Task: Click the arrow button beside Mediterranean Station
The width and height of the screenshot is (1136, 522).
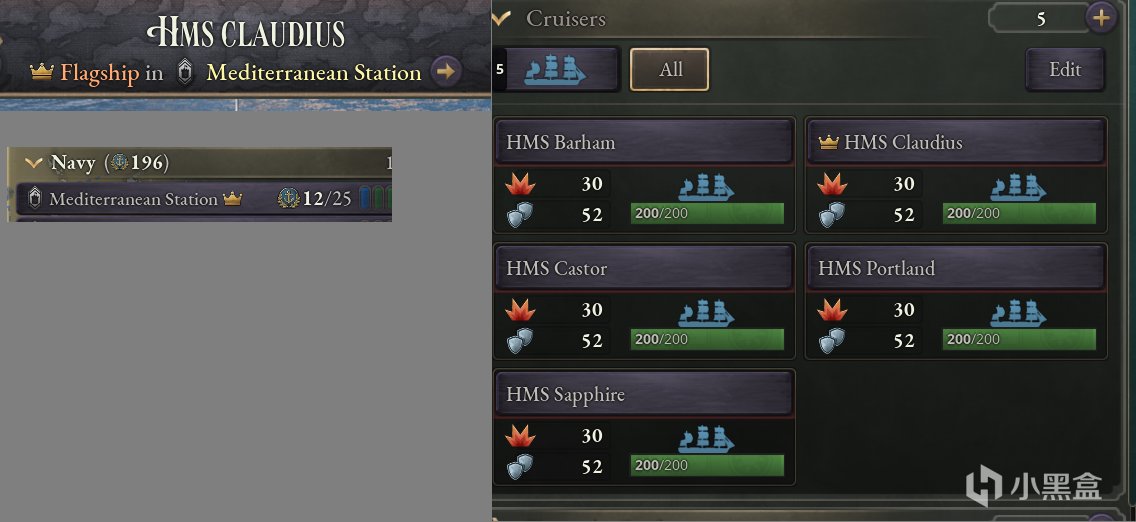Action: [x=446, y=71]
